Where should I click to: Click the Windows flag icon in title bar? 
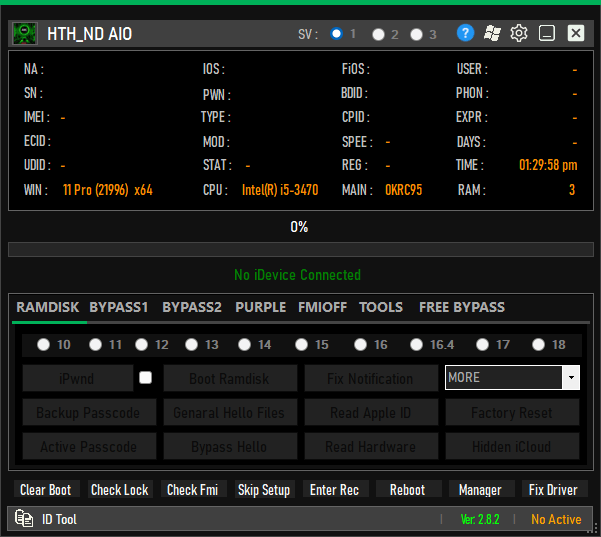tap(492, 33)
